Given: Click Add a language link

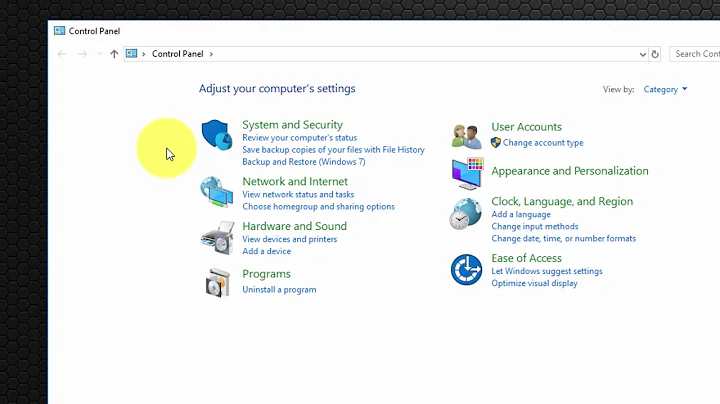Looking at the screenshot, I should coord(521,214).
